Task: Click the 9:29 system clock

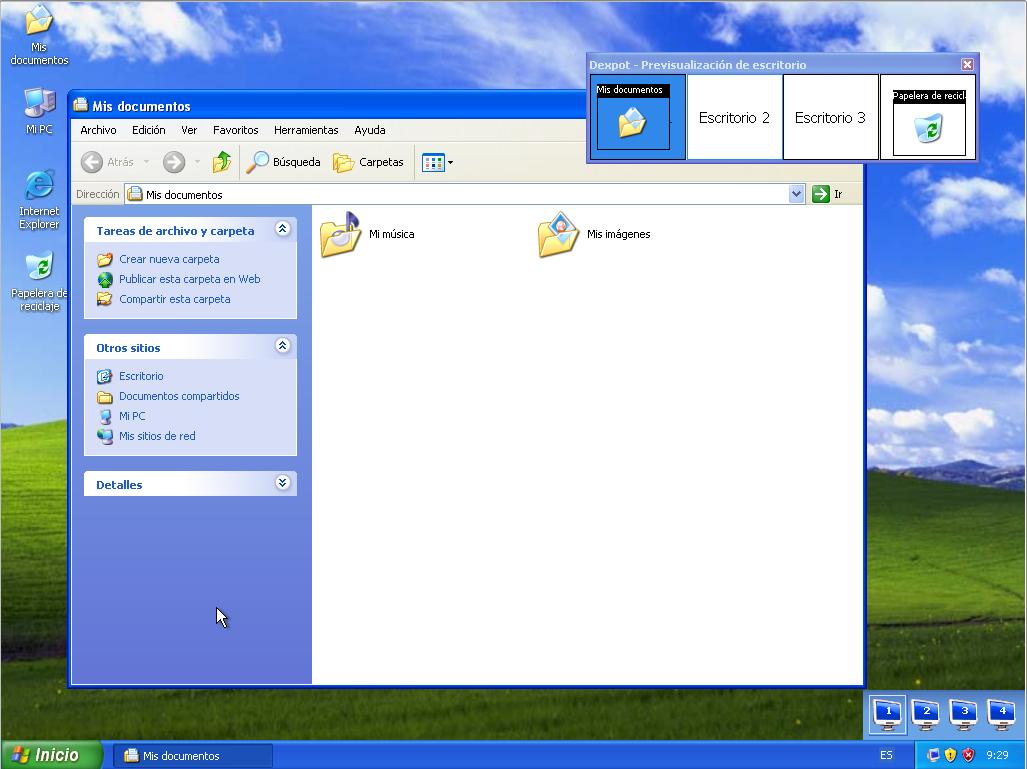Action: coord(997,755)
